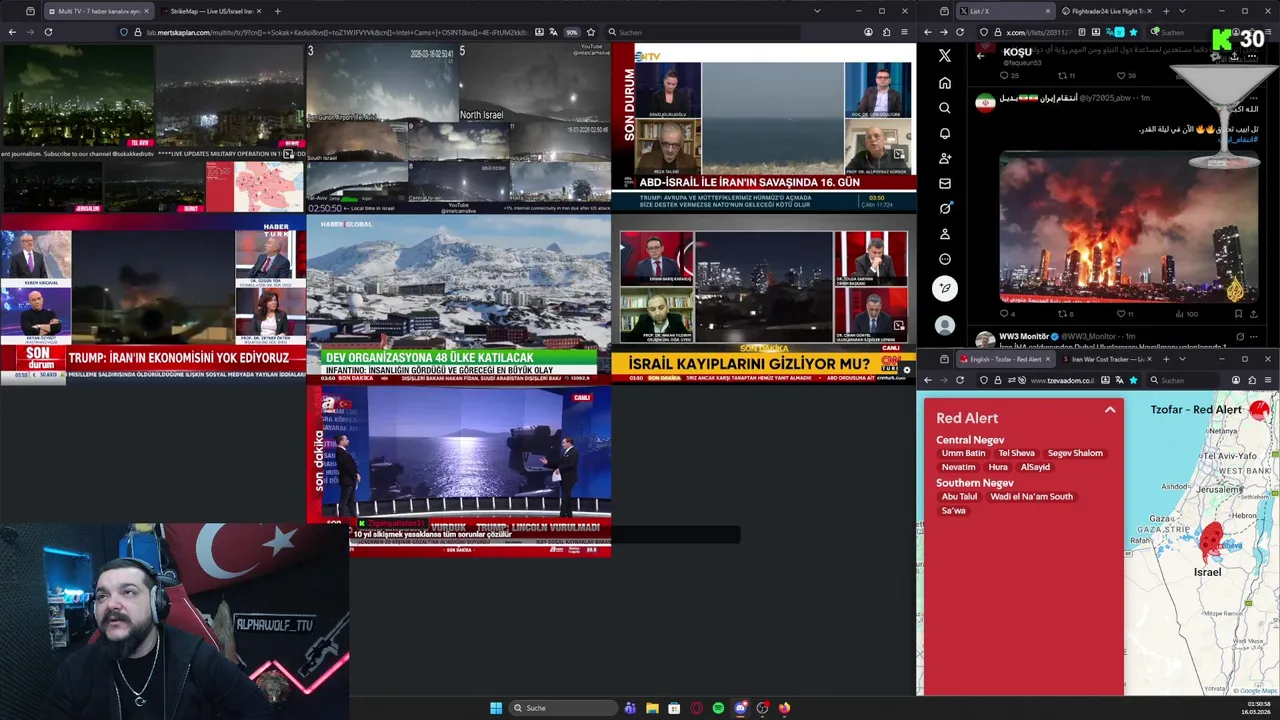Open translate icon in Multi TV address bar
Viewport: 1280px width, 720px height.
coord(554,32)
